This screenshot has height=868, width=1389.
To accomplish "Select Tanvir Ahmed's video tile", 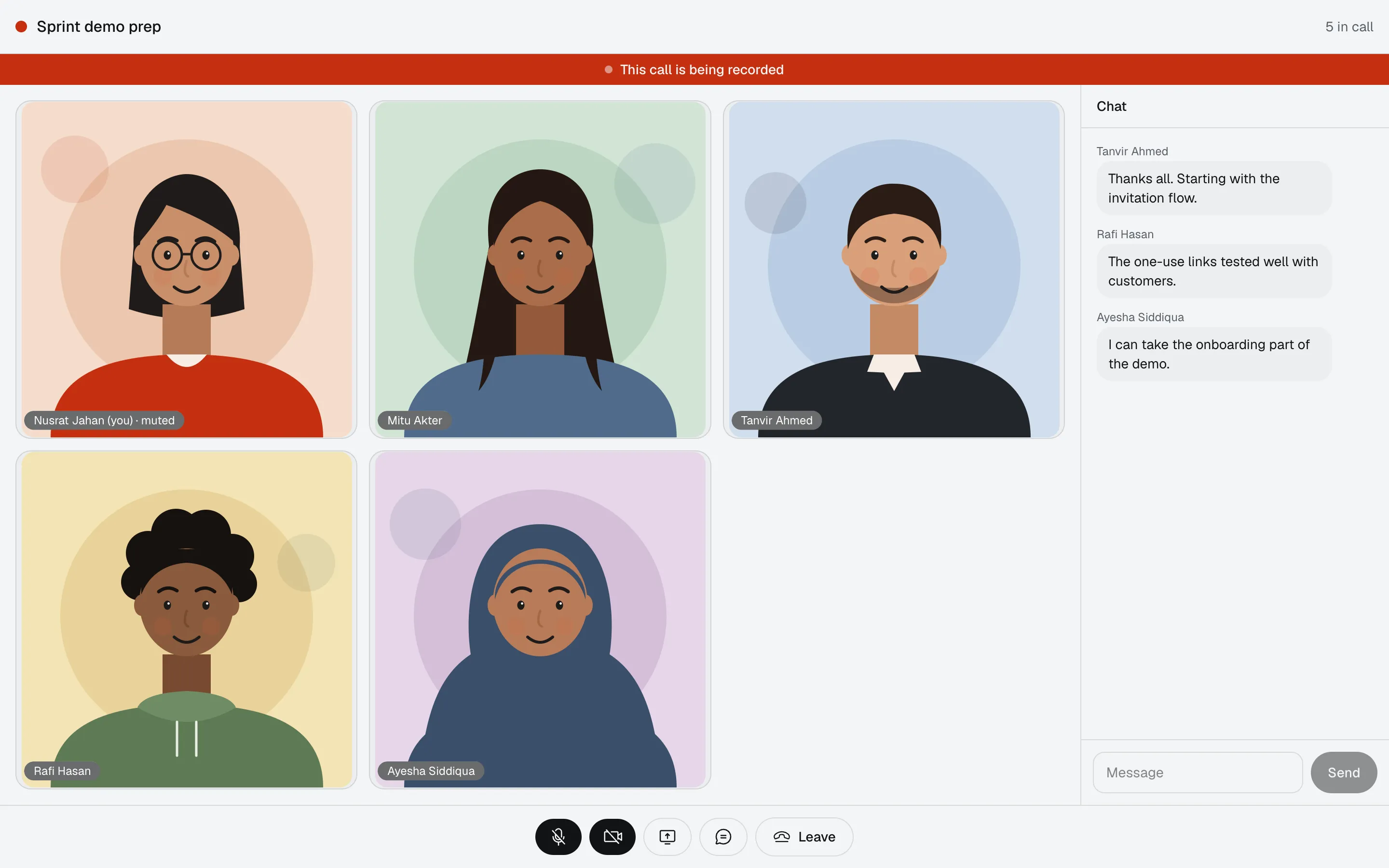I will (894, 269).
